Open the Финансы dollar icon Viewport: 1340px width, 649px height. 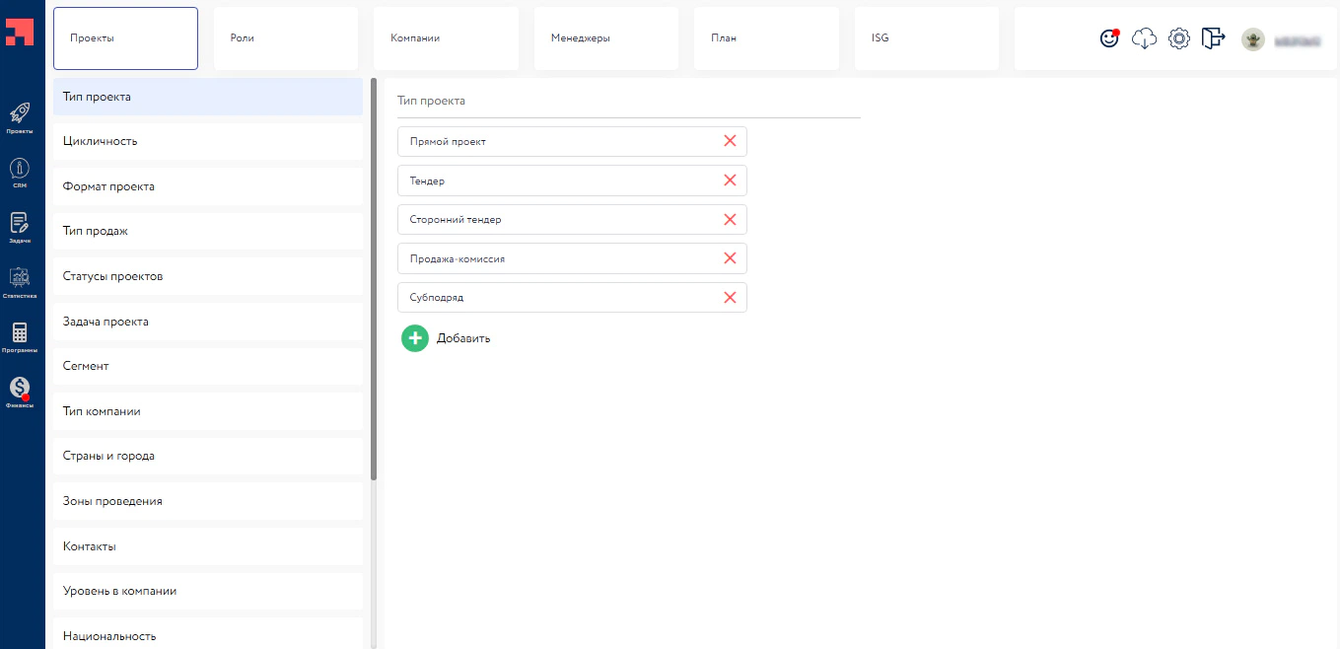point(19,387)
